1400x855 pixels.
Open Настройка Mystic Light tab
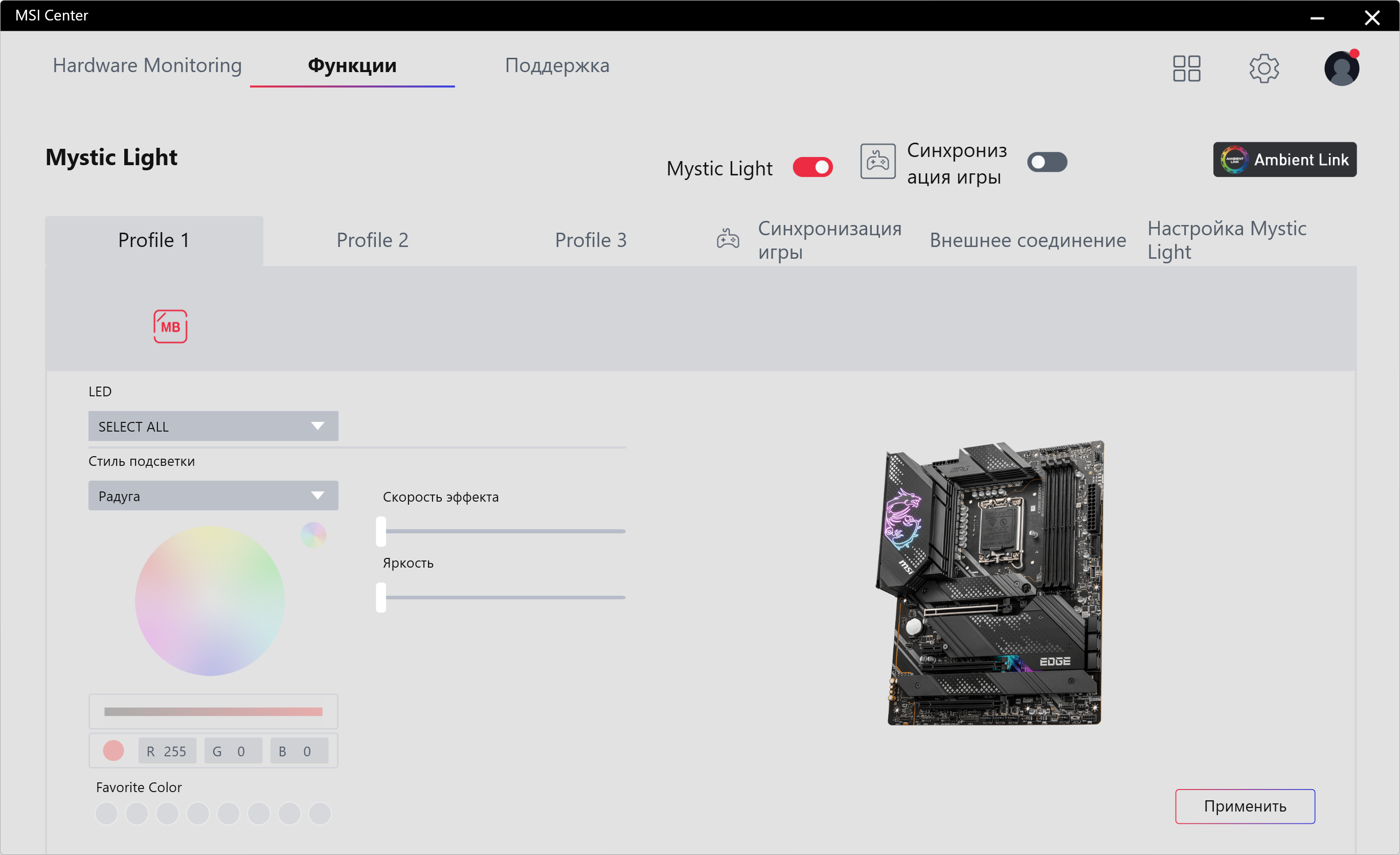[x=1227, y=240]
